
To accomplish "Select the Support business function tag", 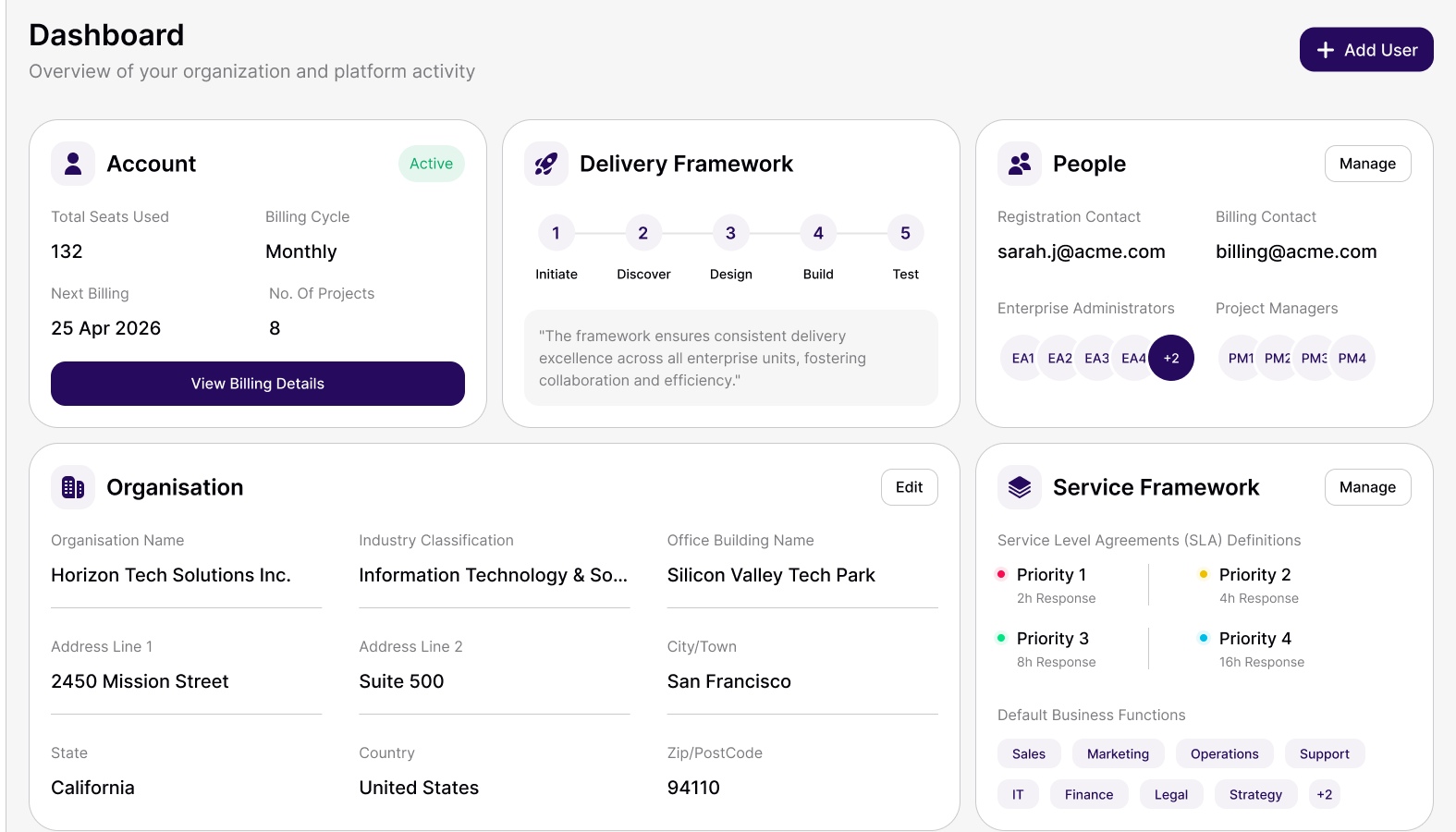I will point(1325,753).
